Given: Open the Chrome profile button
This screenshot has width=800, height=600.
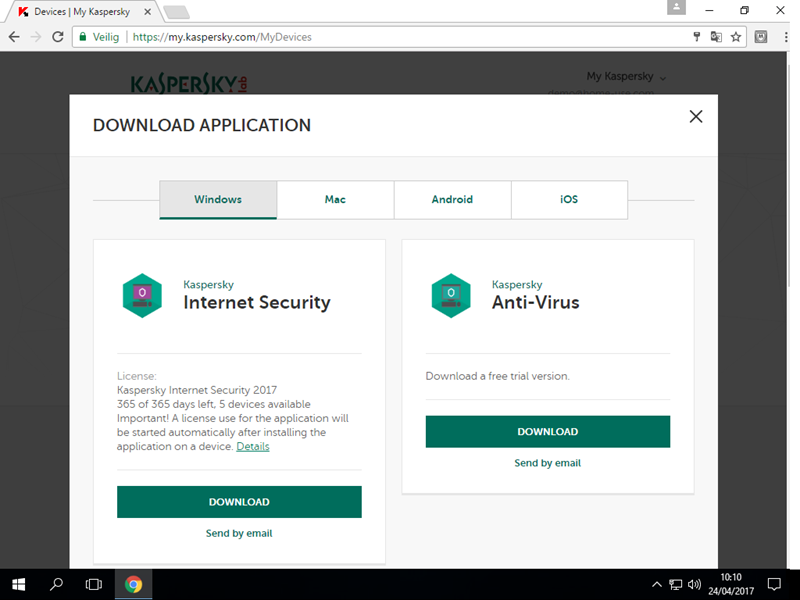Looking at the screenshot, I should (678, 10).
